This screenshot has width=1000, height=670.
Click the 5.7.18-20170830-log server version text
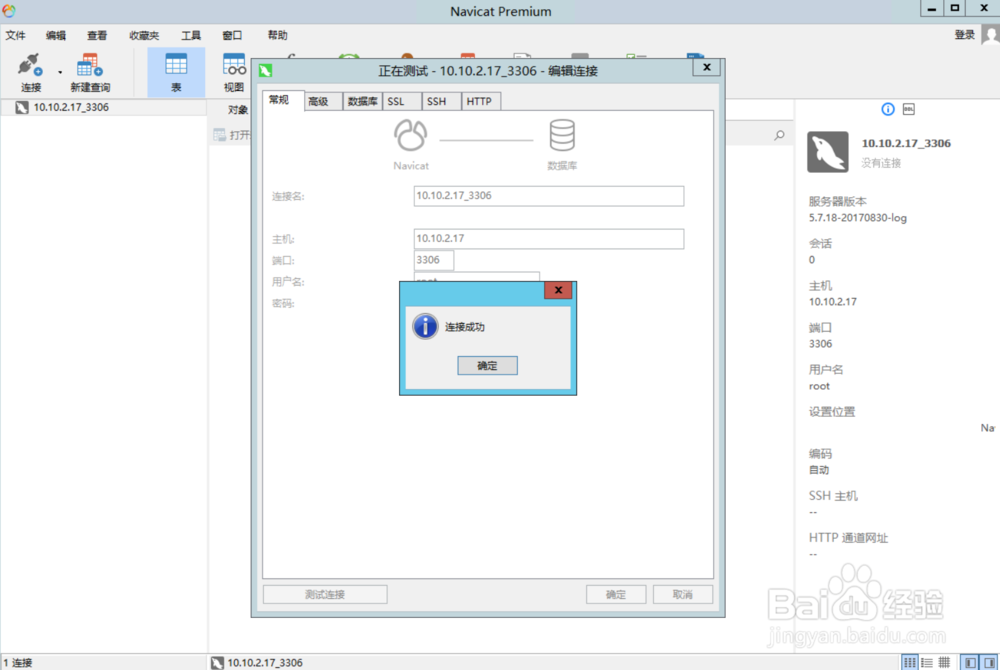tap(858, 218)
